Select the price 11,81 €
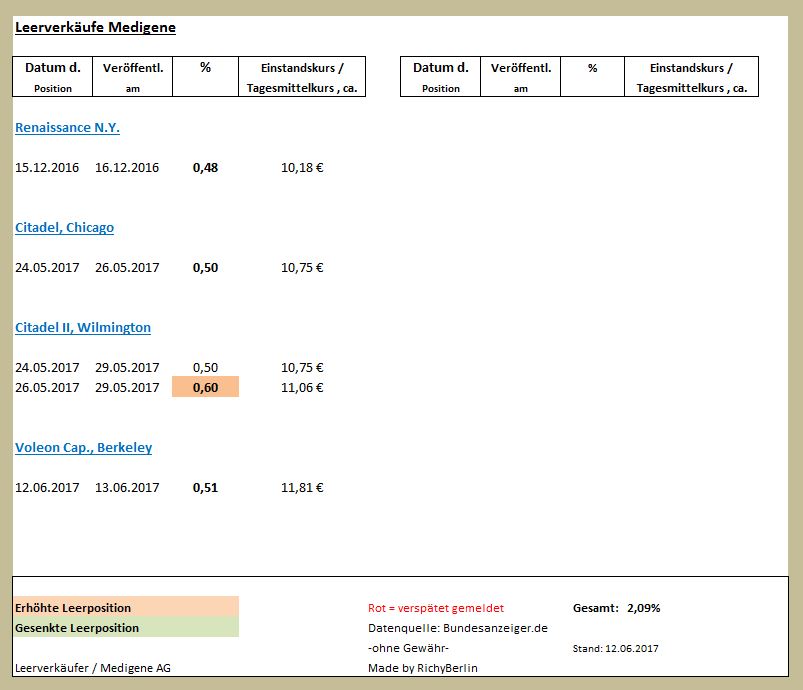Viewport: 803px width, 690px height. click(302, 487)
